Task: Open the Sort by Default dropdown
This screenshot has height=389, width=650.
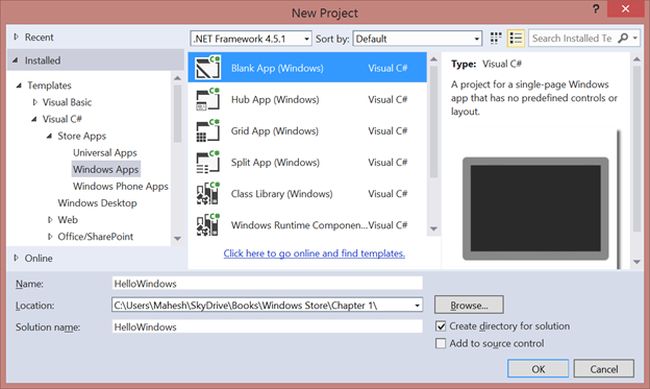Action: click(x=417, y=39)
